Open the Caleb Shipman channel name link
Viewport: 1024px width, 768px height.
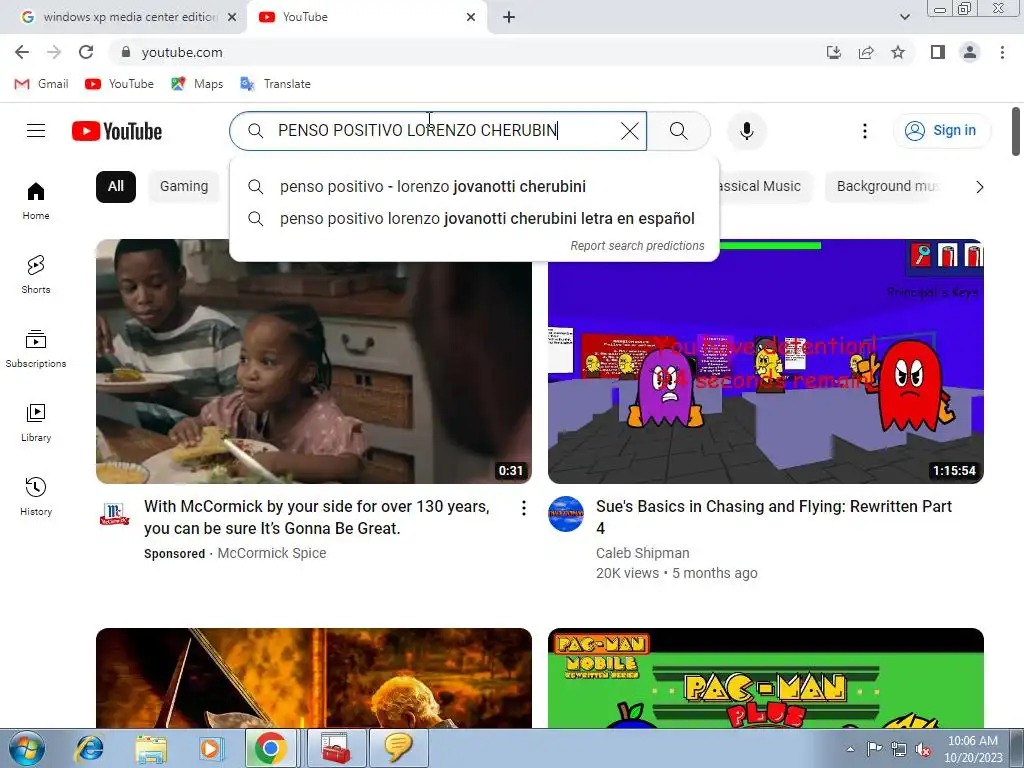click(x=643, y=553)
